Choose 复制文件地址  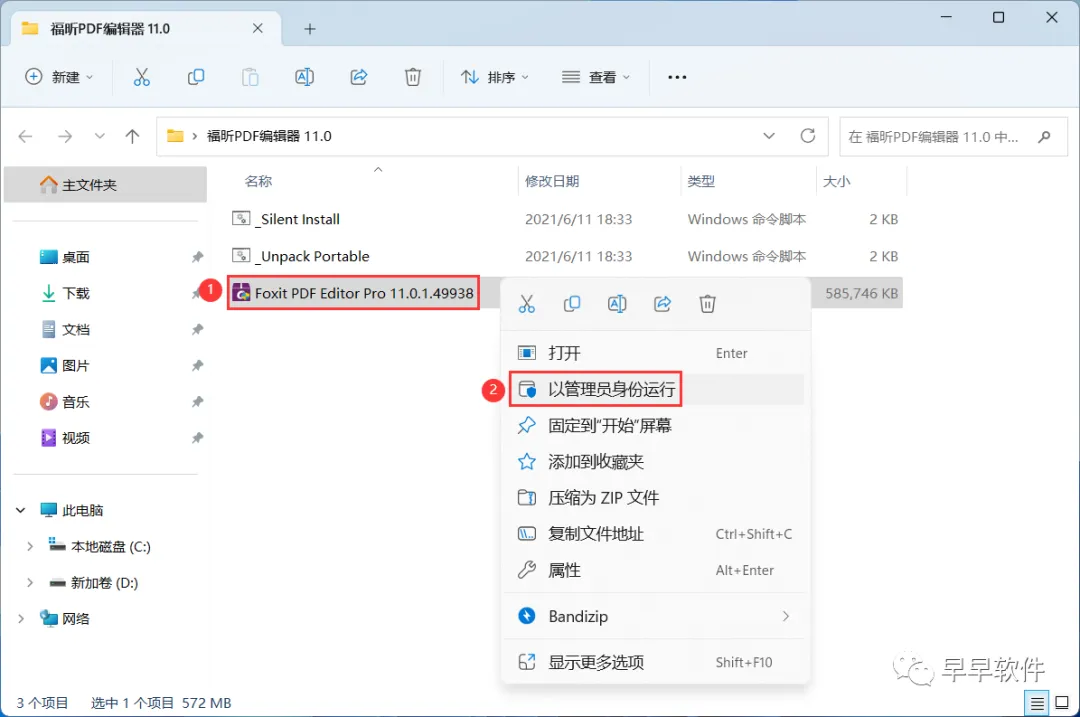[655, 534]
